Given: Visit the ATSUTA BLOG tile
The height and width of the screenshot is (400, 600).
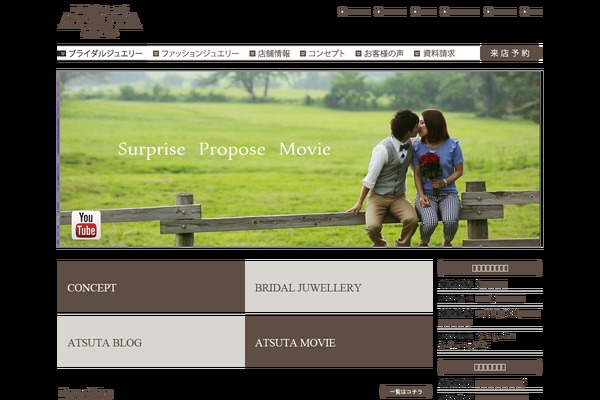Looking at the screenshot, I should 151,342.
